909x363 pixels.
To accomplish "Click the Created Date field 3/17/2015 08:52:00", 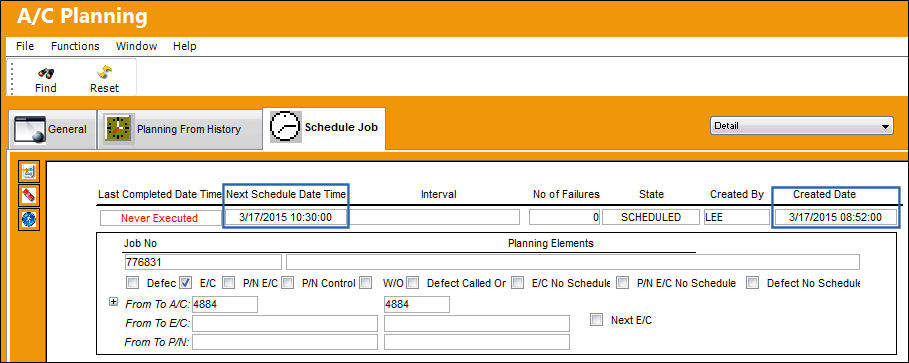I will [835, 217].
